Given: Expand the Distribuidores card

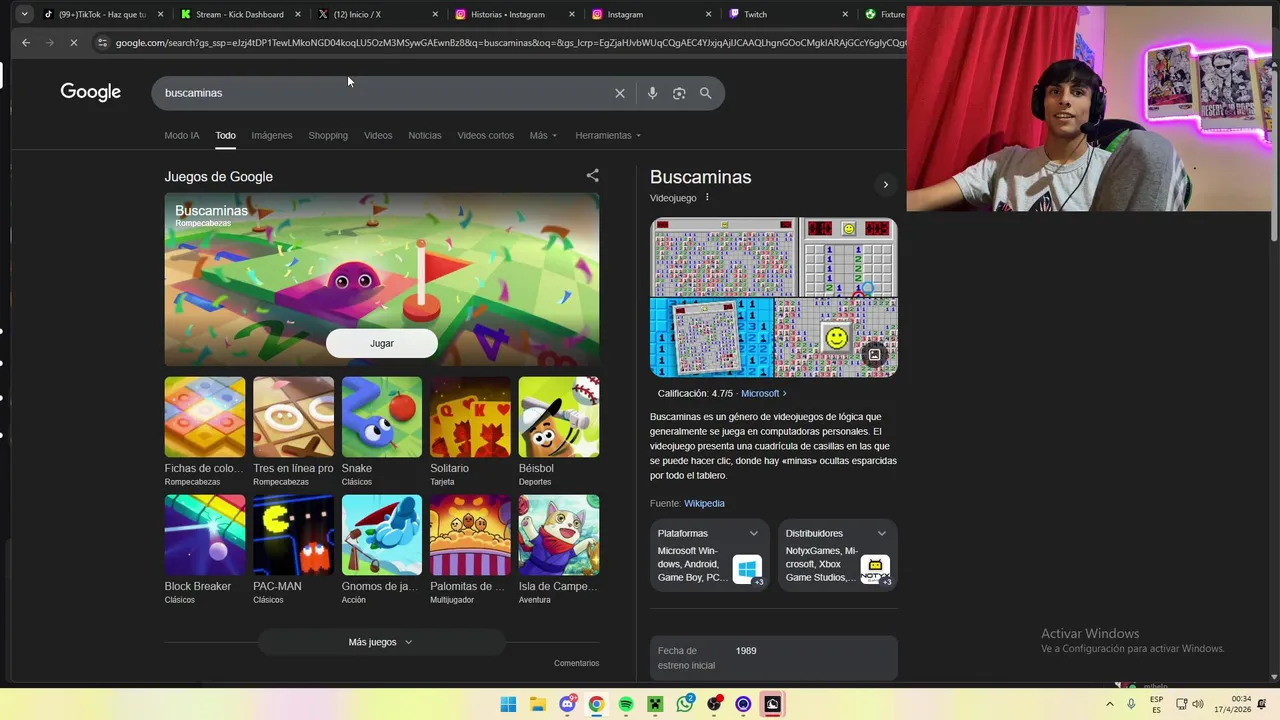Looking at the screenshot, I should tap(882, 533).
